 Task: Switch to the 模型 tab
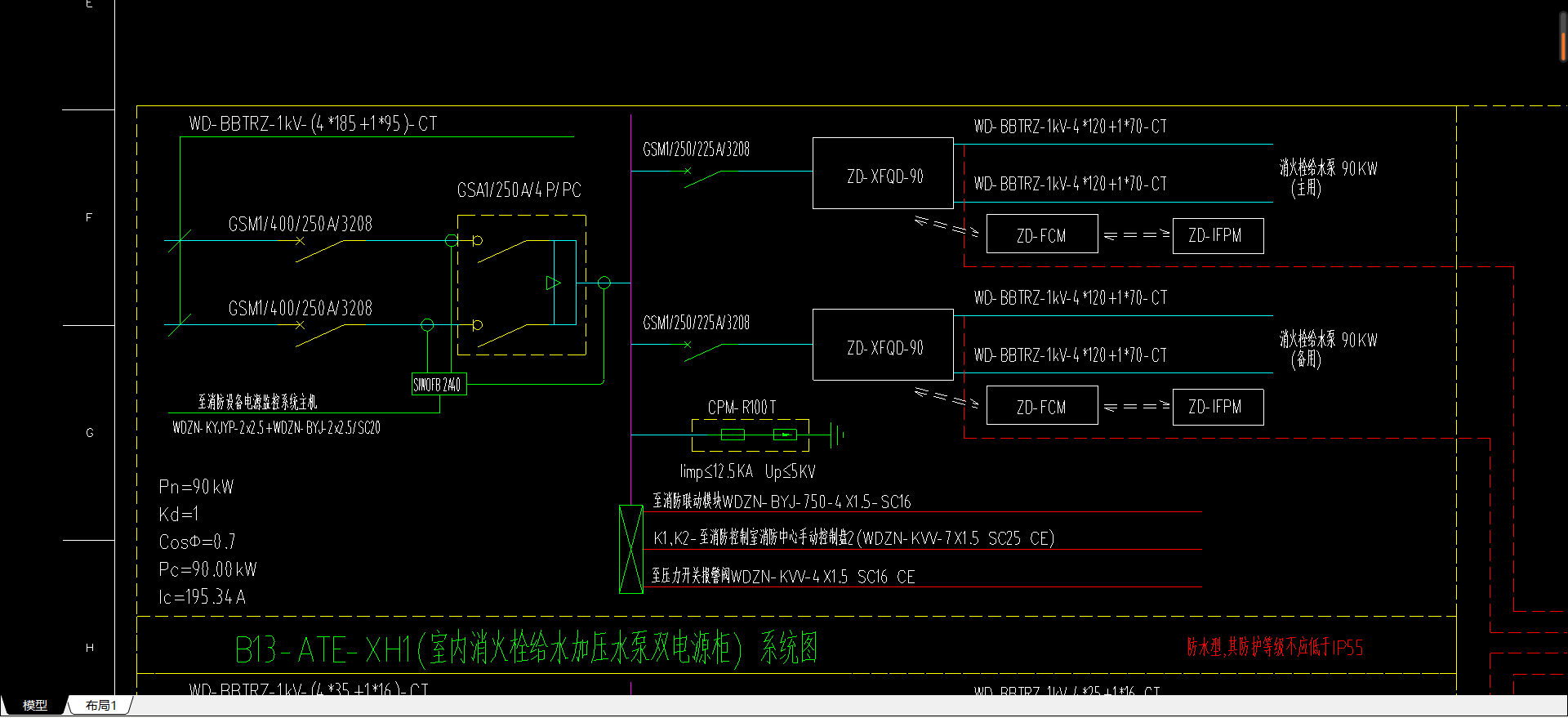[34, 705]
